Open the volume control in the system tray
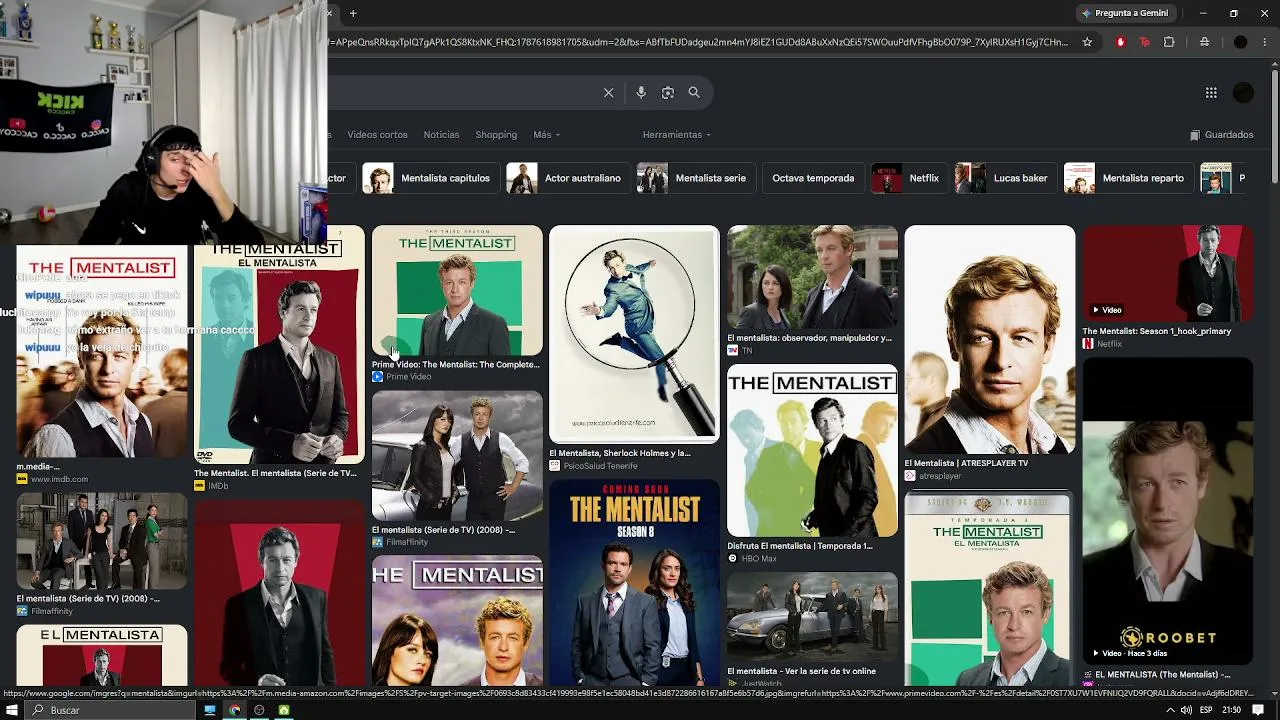 pyautogui.click(x=1185, y=710)
